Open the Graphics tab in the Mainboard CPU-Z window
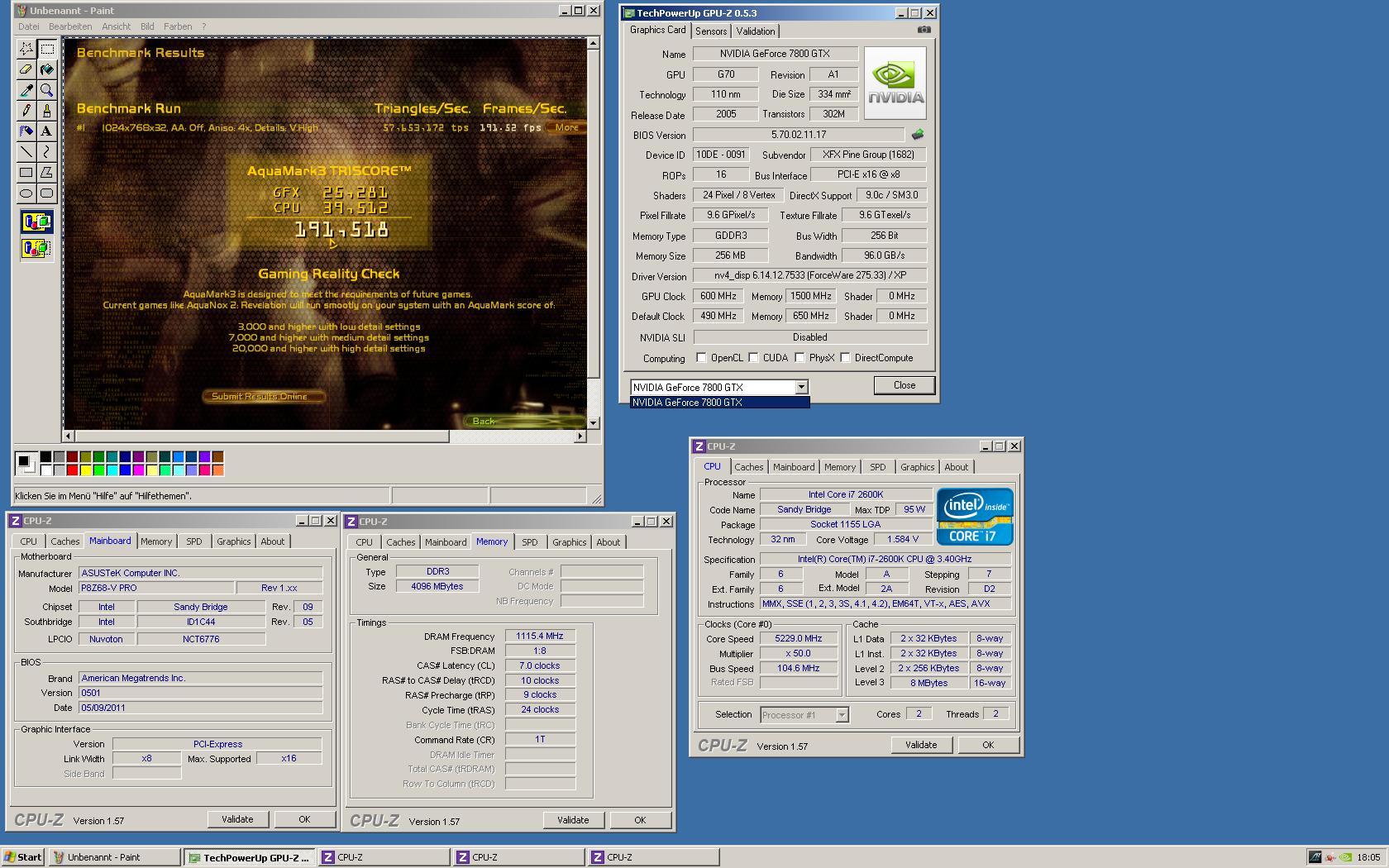The image size is (1389, 868). (x=233, y=541)
